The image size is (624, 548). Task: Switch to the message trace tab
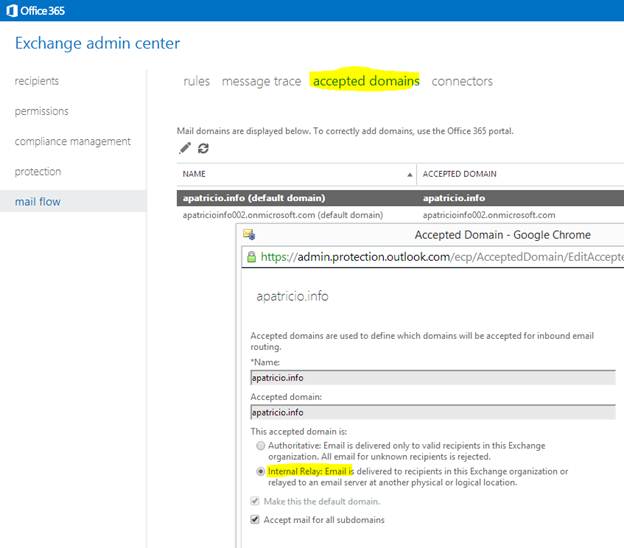[261, 81]
